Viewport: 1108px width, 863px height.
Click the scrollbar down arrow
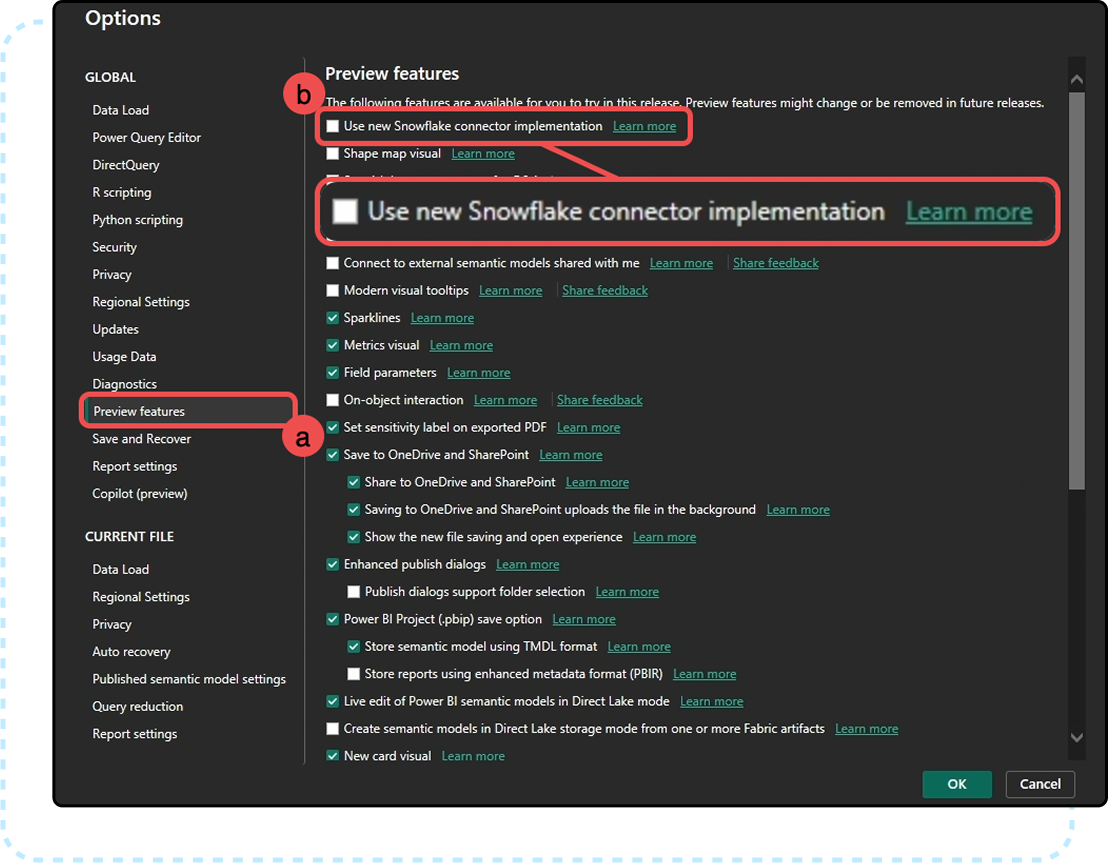click(1076, 738)
